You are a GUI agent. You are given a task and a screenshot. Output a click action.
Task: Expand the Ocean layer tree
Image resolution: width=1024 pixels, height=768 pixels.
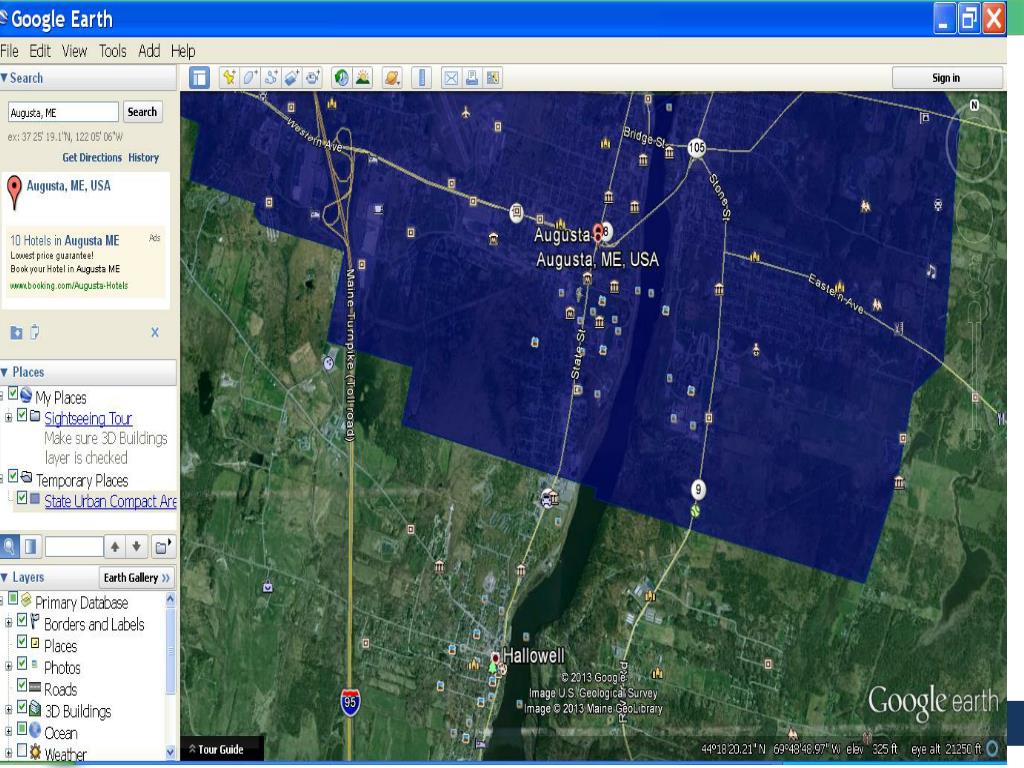[8, 731]
